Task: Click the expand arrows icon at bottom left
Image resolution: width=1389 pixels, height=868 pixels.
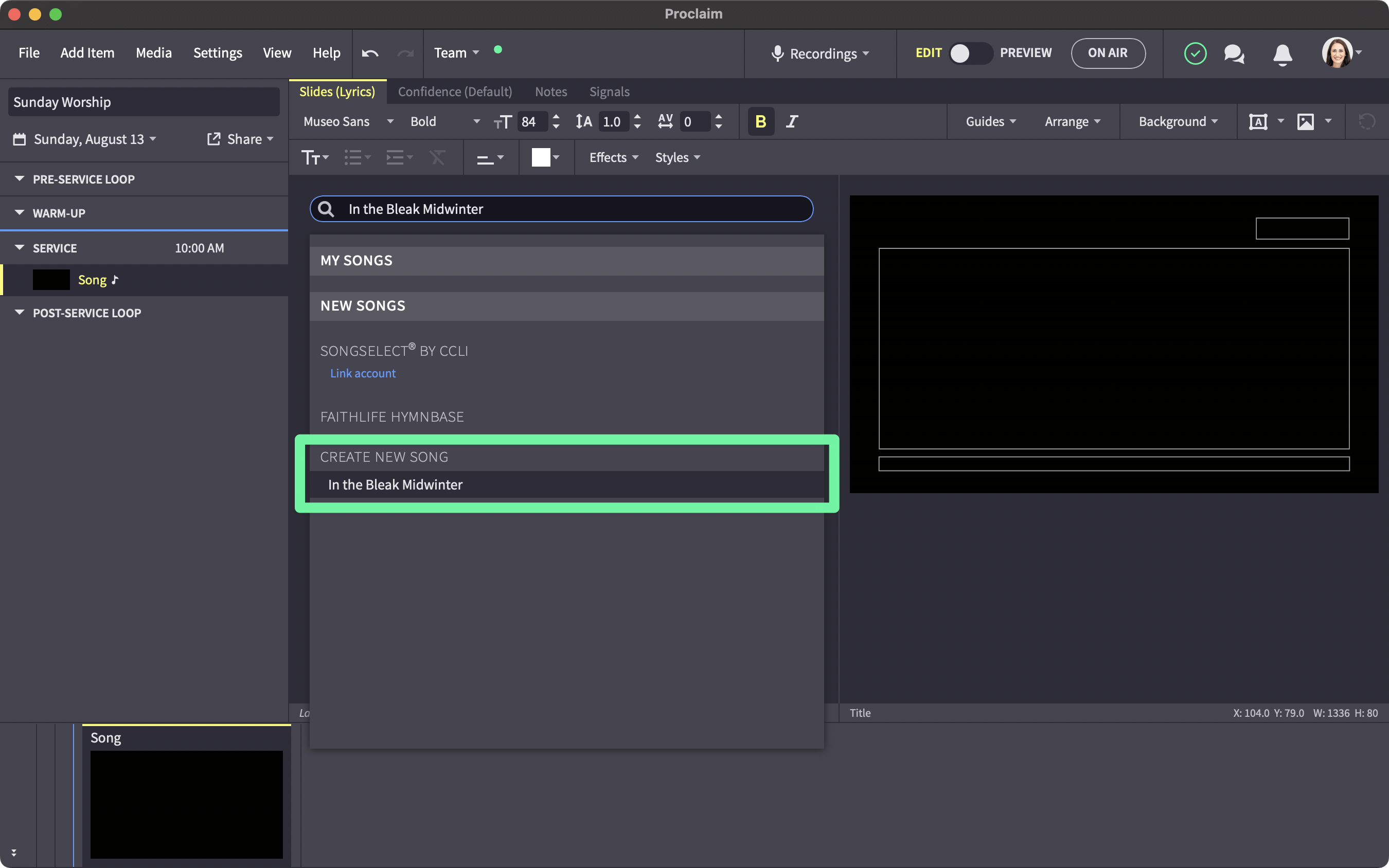Action: 14,853
